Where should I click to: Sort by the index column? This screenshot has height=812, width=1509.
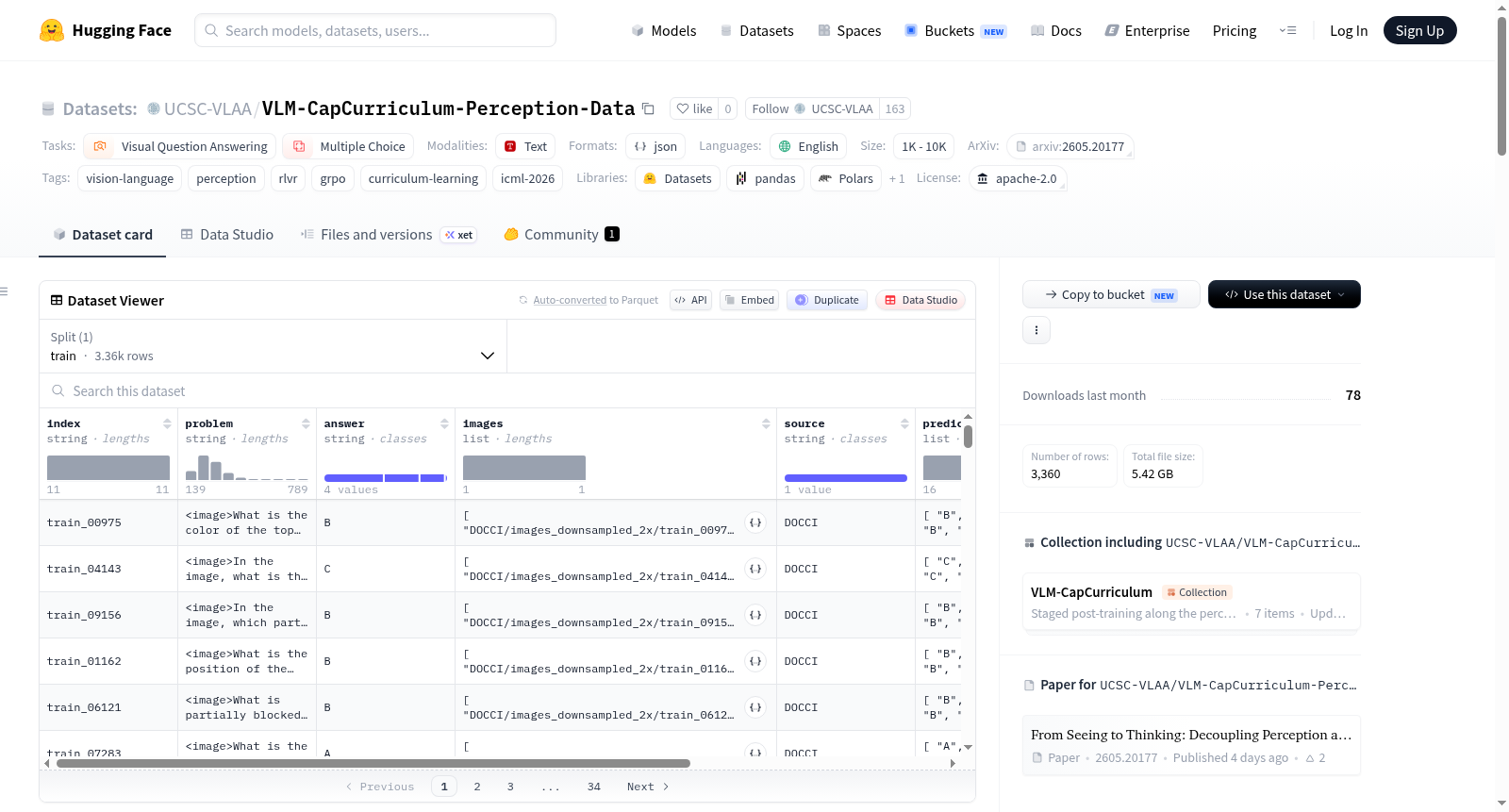pyautogui.click(x=167, y=423)
